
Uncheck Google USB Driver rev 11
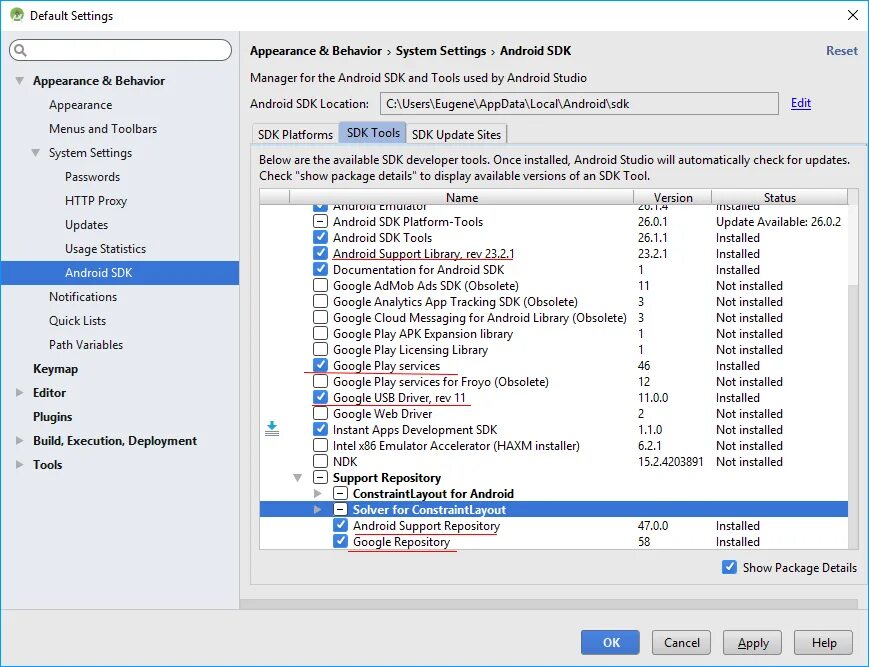tap(320, 398)
